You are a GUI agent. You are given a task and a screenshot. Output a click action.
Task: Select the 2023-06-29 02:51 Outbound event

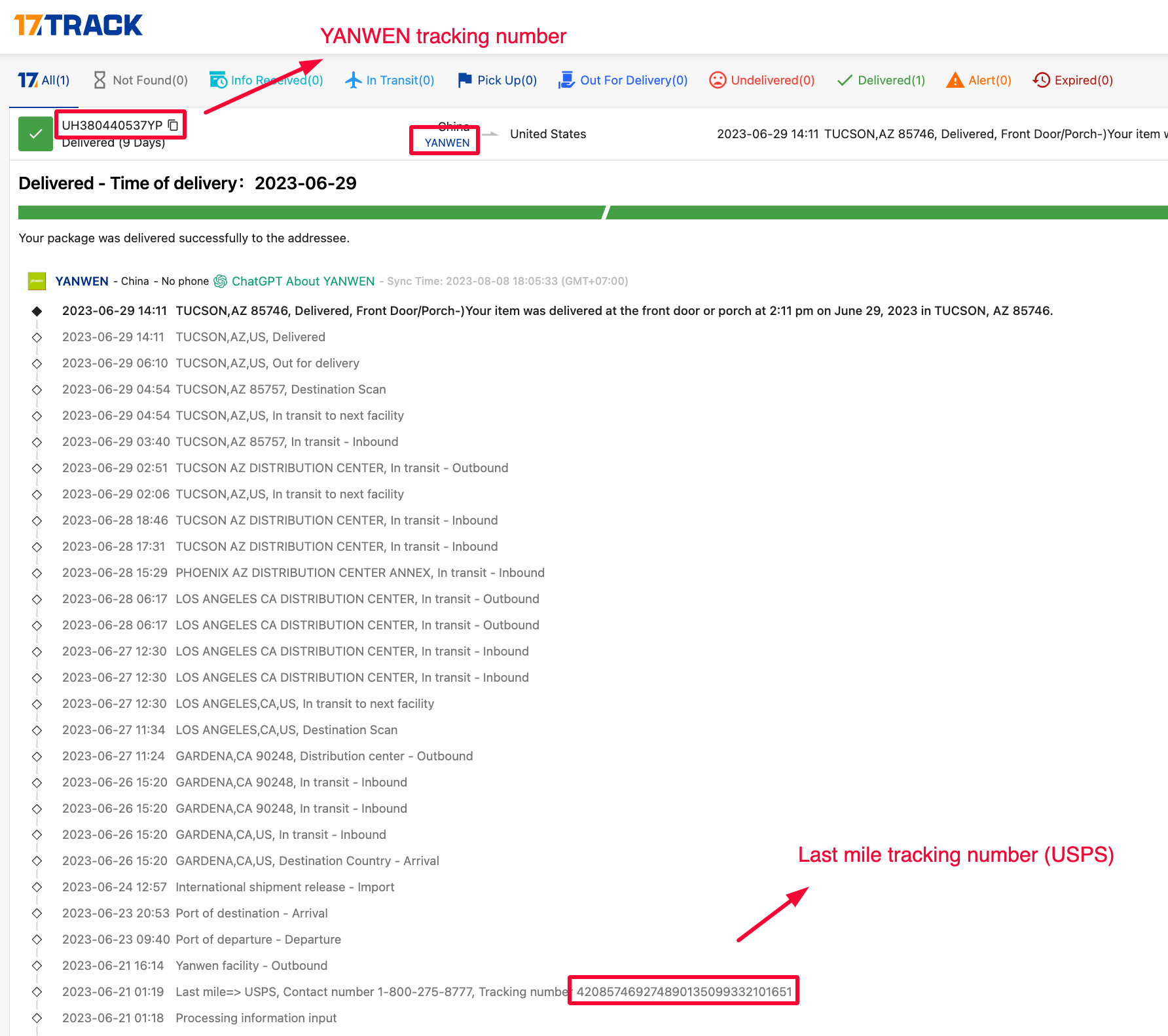pos(285,468)
